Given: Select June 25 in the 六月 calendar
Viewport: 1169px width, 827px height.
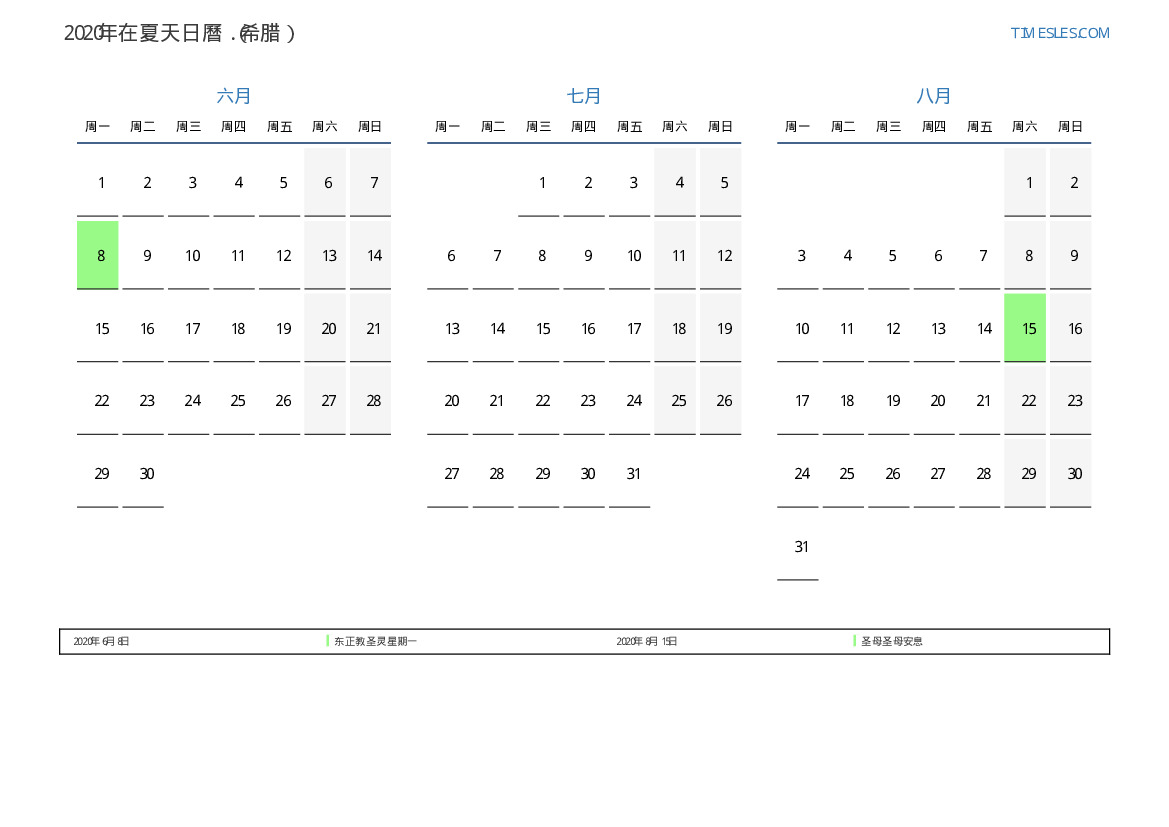Looking at the screenshot, I should [234, 400].
